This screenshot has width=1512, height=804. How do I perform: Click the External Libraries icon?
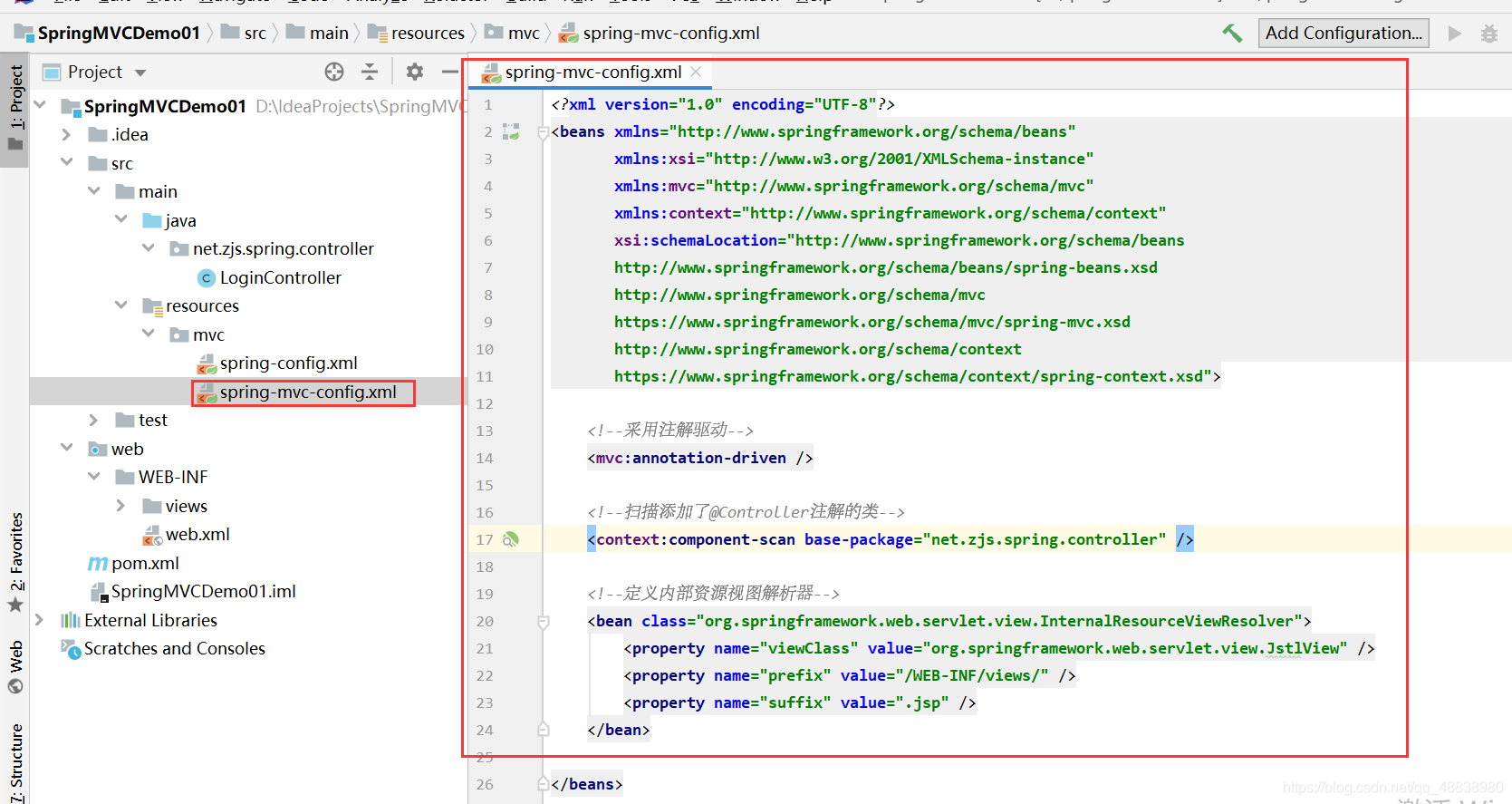(x=70, y=621)
